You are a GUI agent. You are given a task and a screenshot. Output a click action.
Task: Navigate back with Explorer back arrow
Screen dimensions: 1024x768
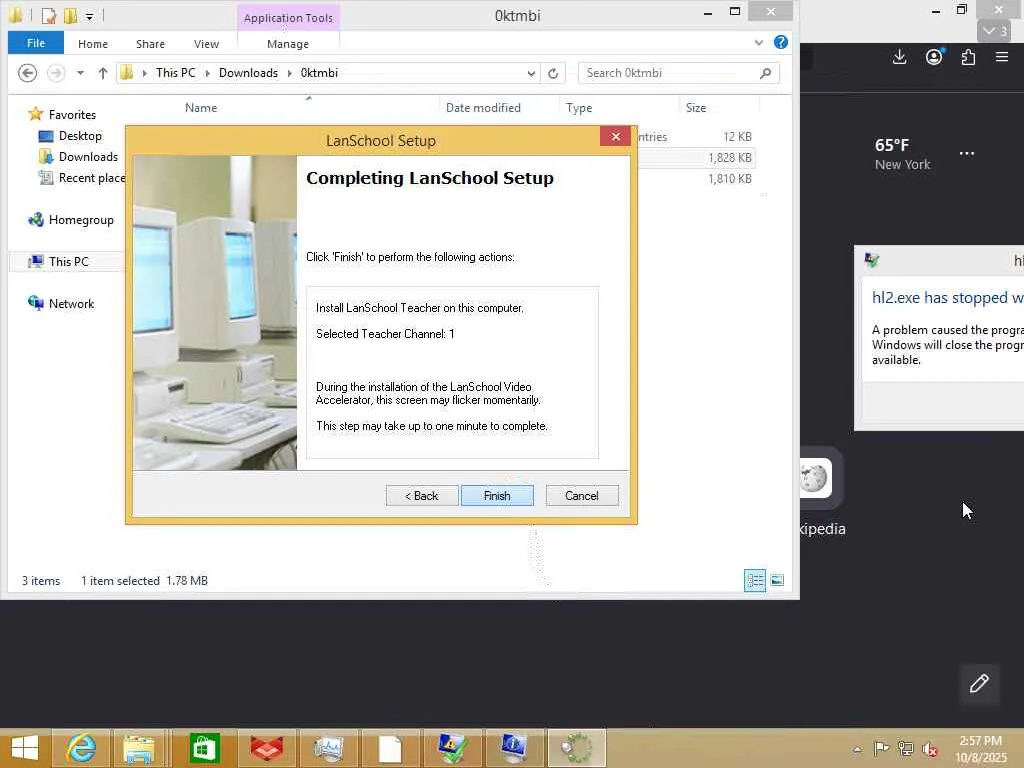[27, 73]
